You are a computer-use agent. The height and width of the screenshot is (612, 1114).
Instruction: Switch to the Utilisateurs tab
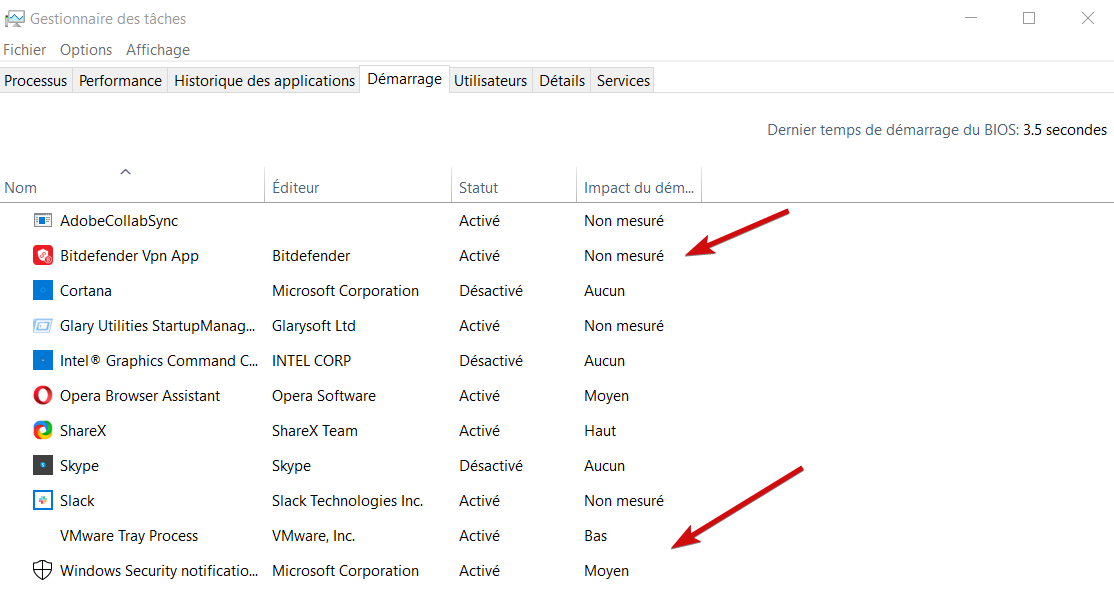490,80
